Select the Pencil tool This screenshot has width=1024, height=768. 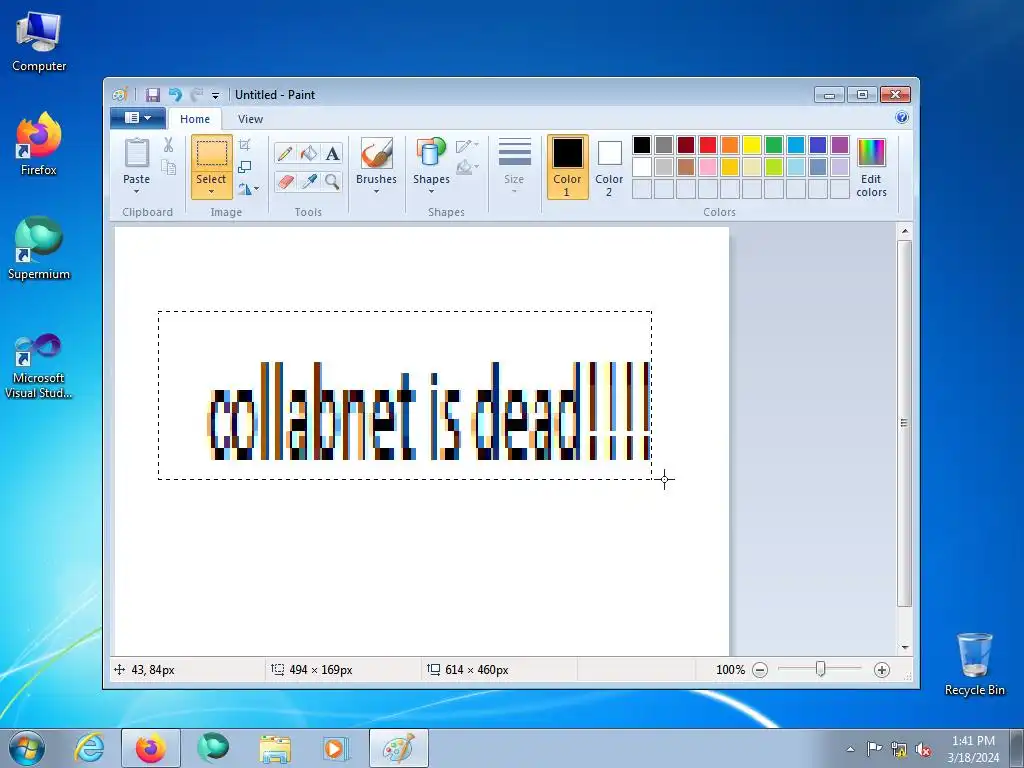285,153
